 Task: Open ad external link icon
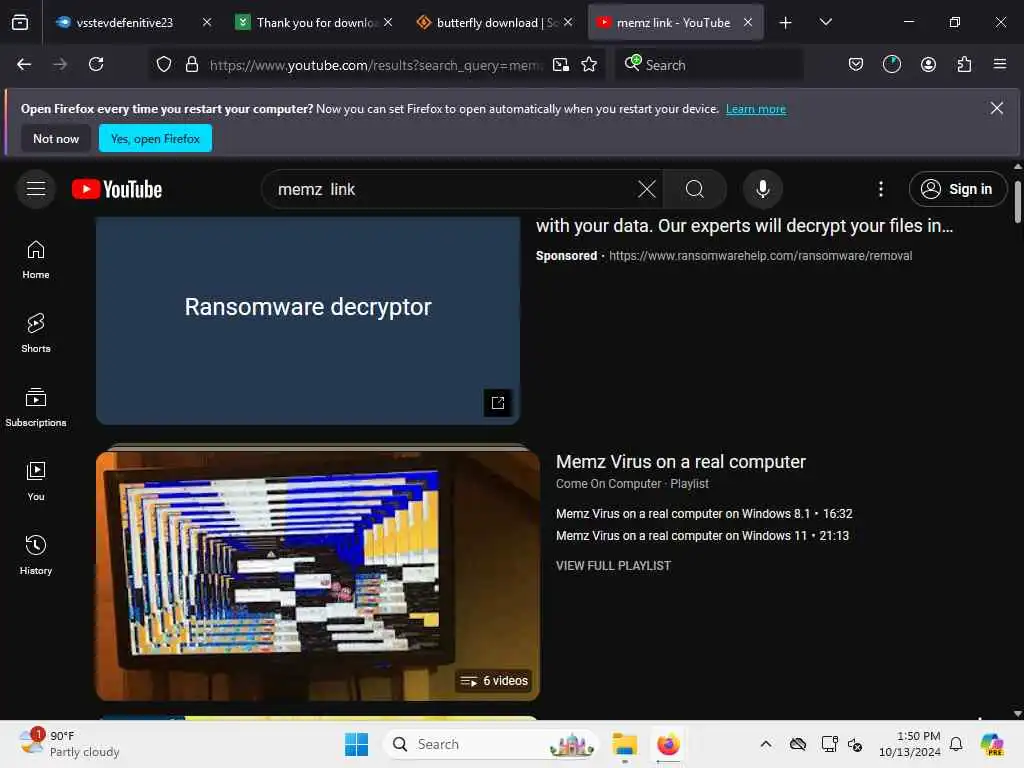coord(498,402)
